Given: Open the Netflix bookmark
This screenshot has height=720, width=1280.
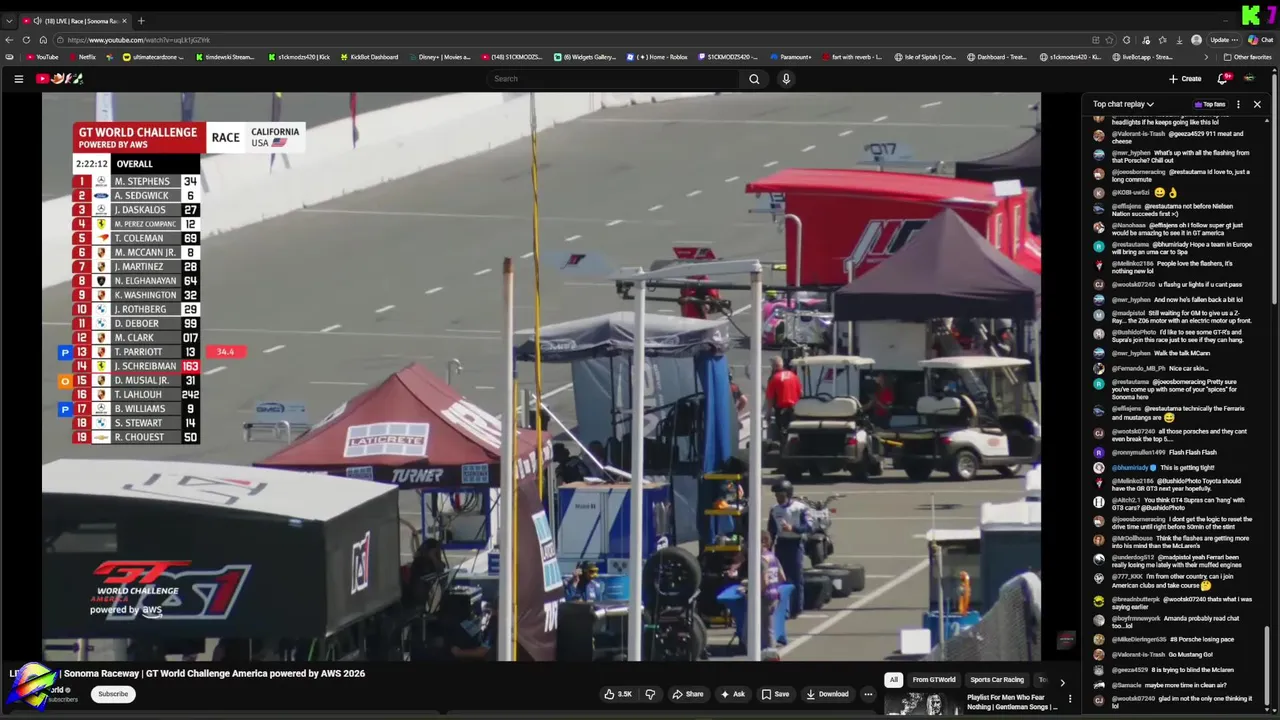Looking at the screenshot, I should (x=82, y=57).
